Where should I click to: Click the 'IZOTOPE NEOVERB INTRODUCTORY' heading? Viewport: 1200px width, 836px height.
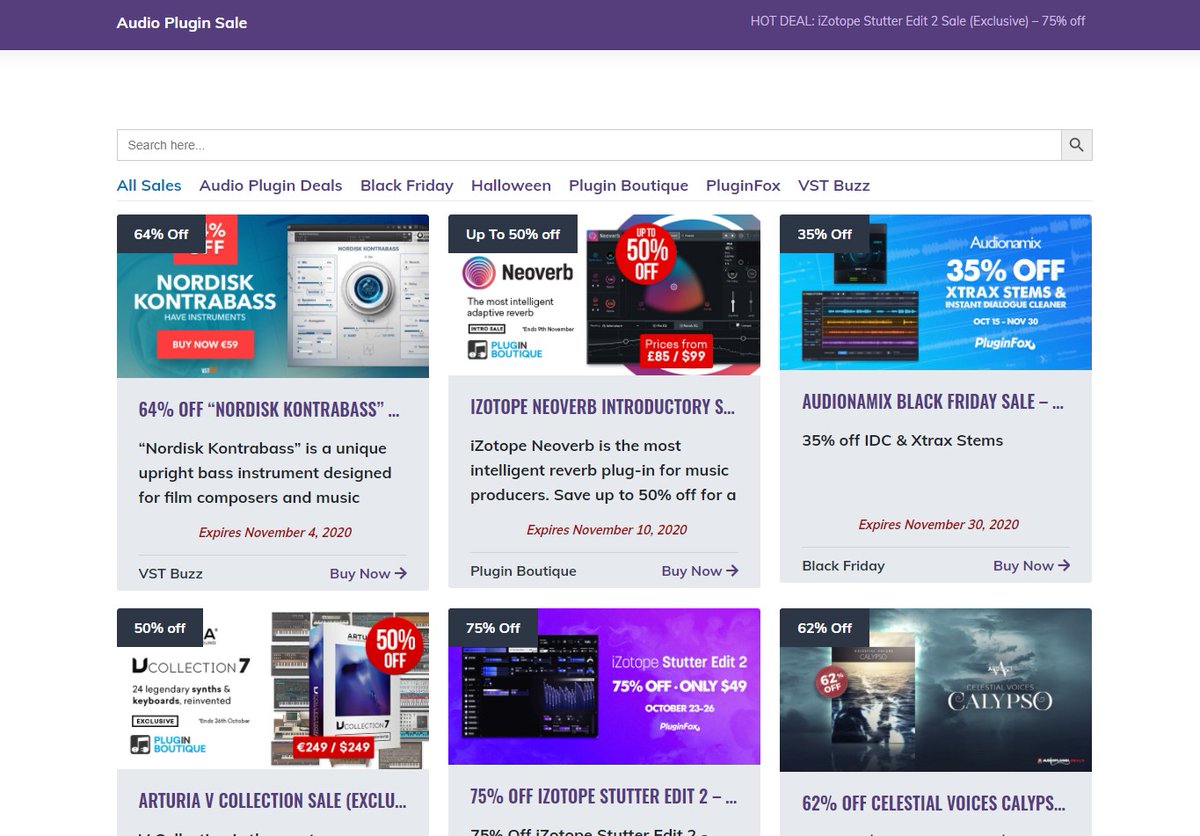[602, 406]
